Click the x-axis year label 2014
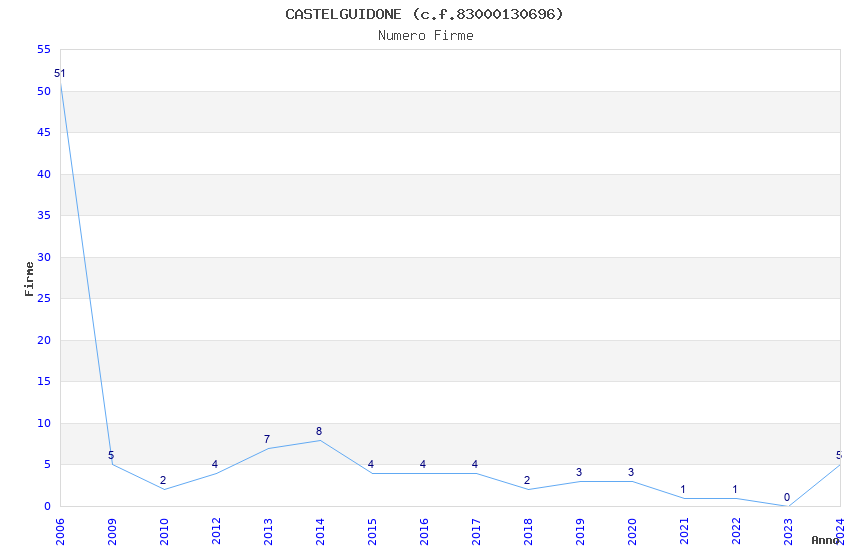This screenshot has height=550, width=850. [320, 532]
